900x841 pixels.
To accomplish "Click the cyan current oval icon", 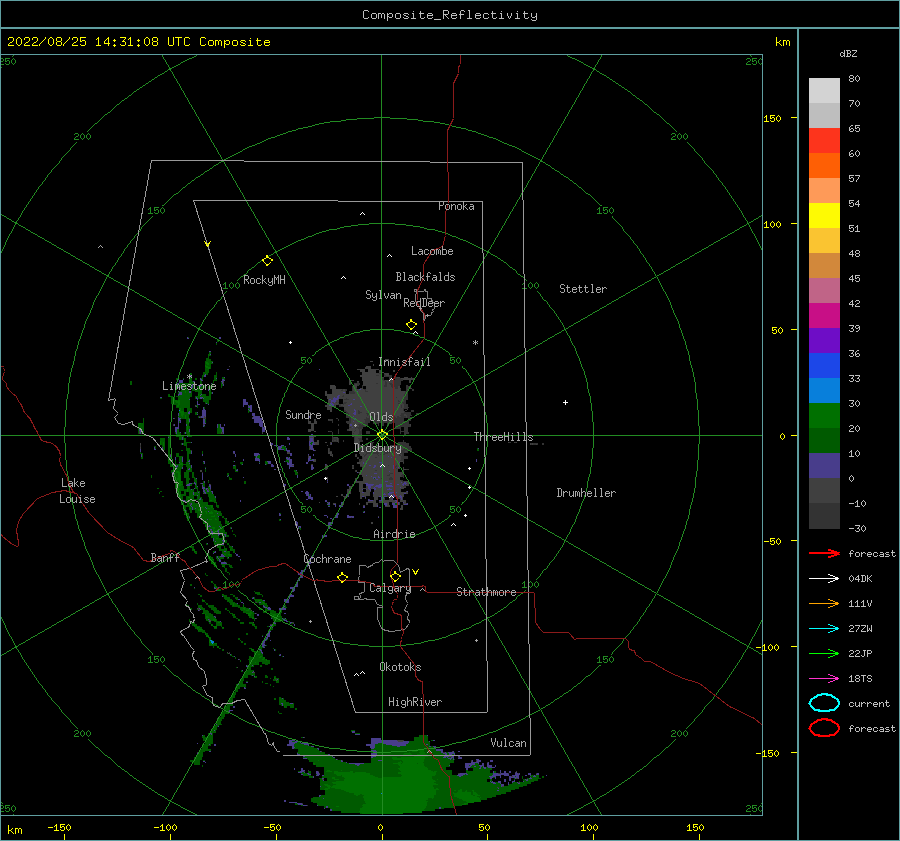I will coord(824,703).
